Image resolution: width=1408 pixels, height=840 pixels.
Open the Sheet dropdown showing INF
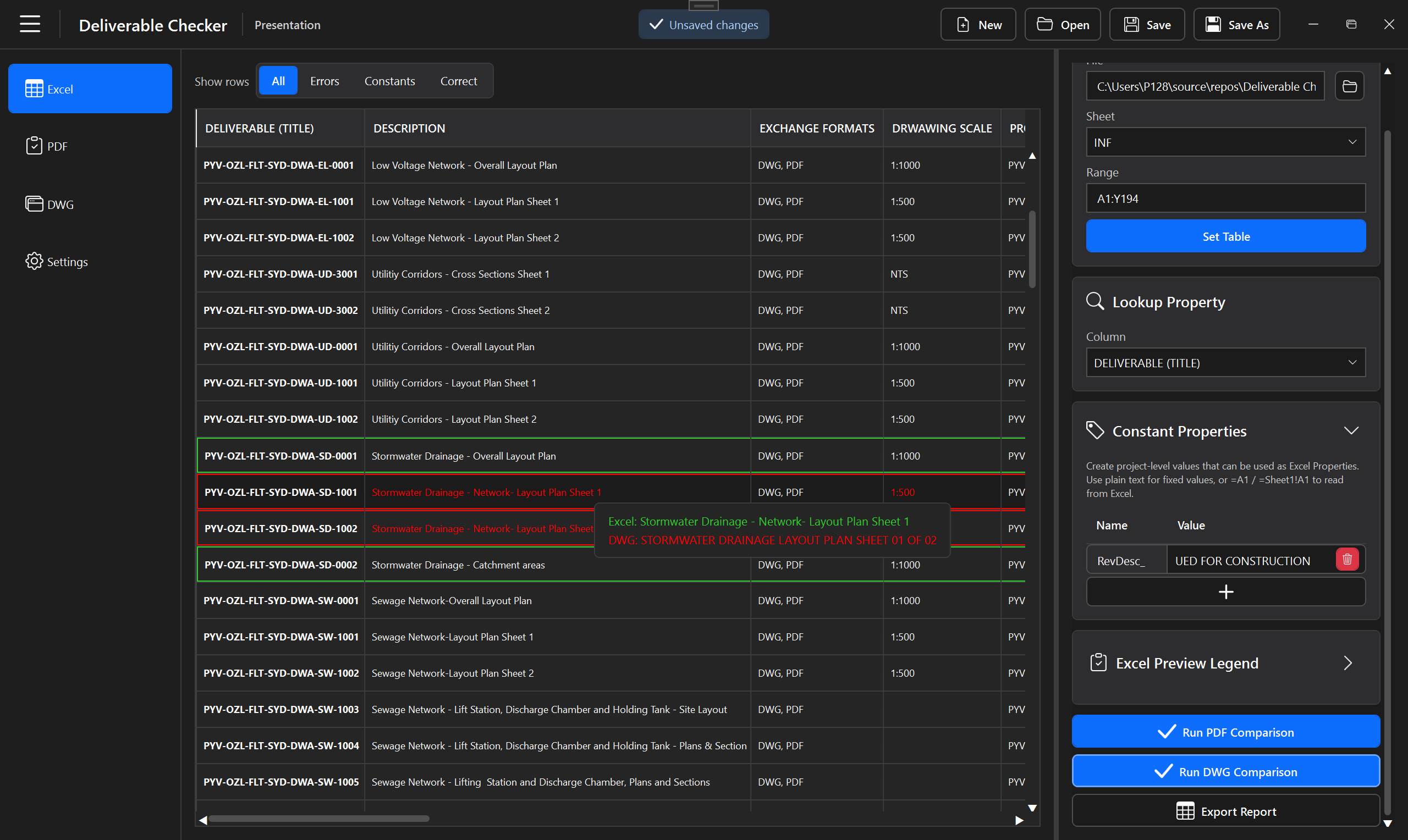(x=1226, y=142)
